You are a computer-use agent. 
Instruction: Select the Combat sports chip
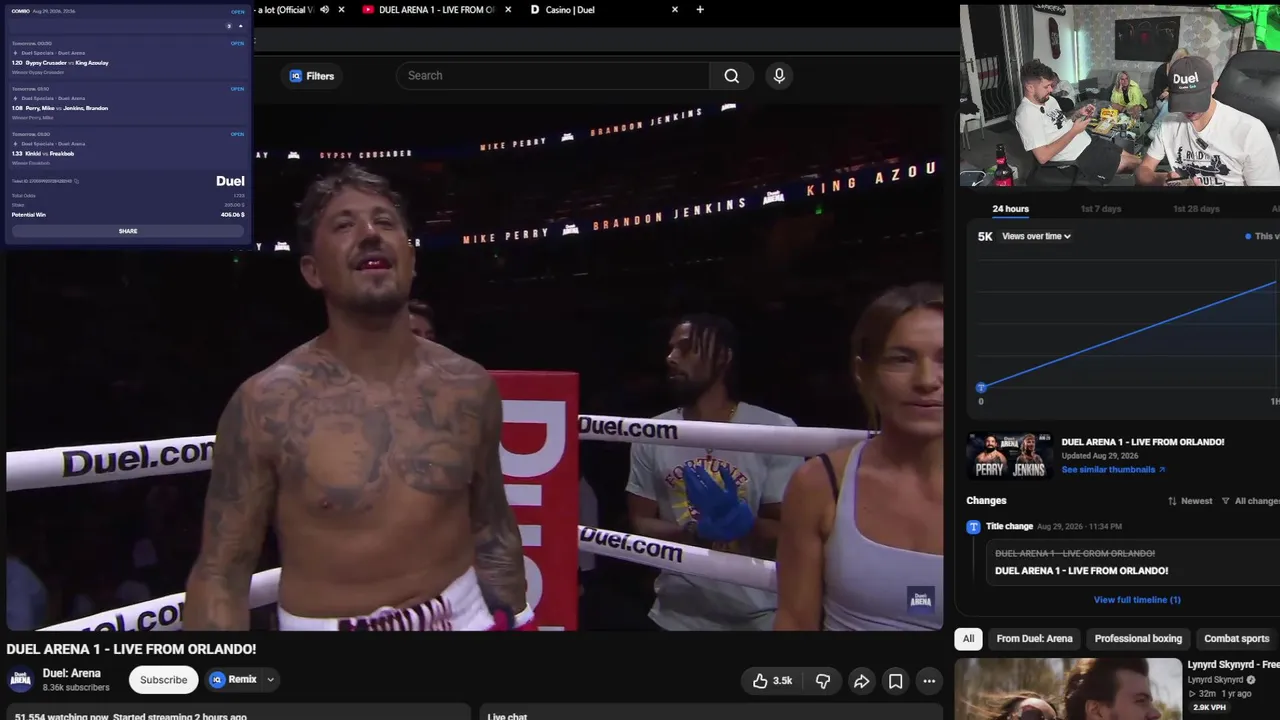point(1236,639)
